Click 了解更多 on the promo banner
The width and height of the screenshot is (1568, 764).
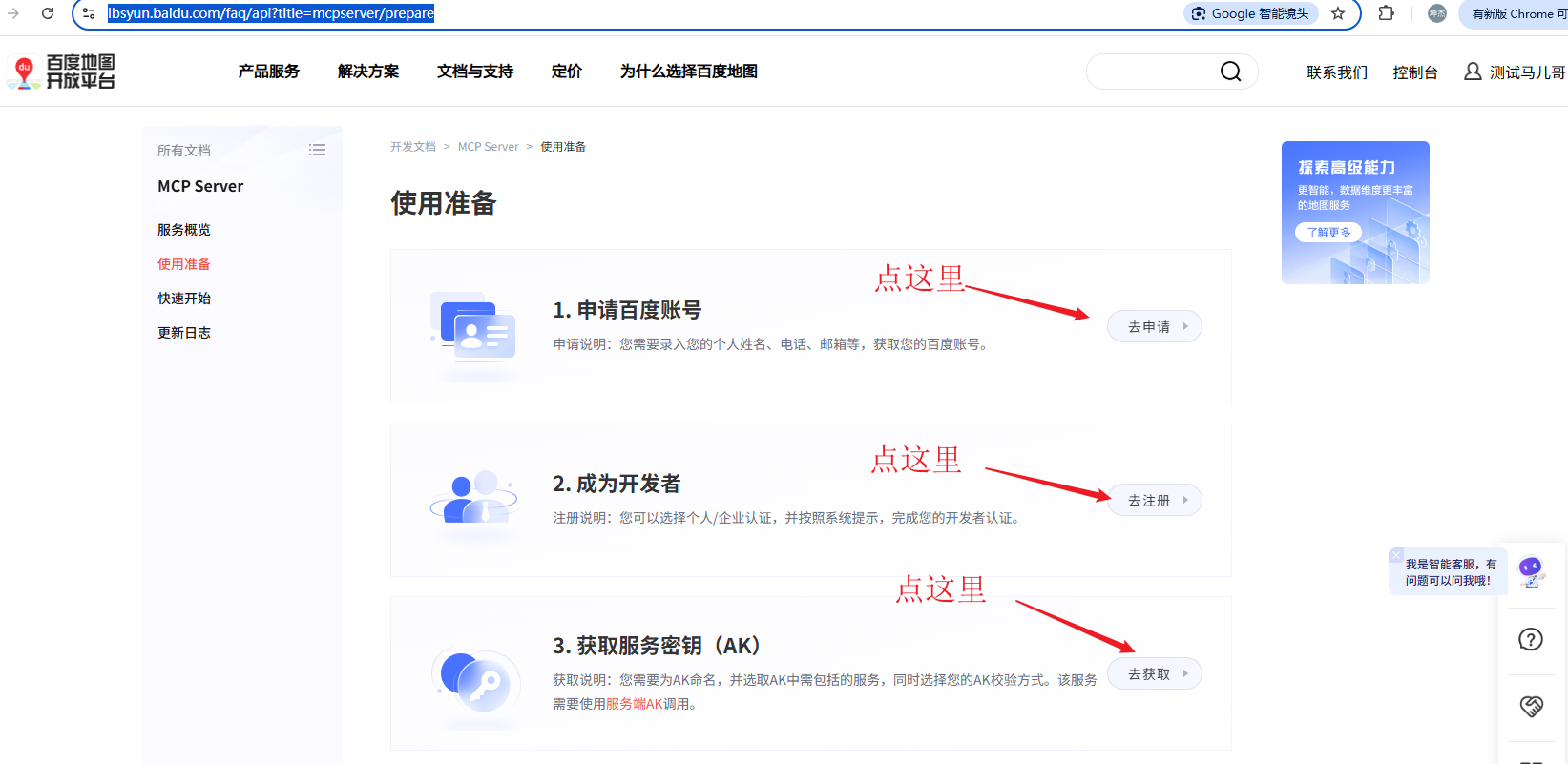[x=1328, y=233]
